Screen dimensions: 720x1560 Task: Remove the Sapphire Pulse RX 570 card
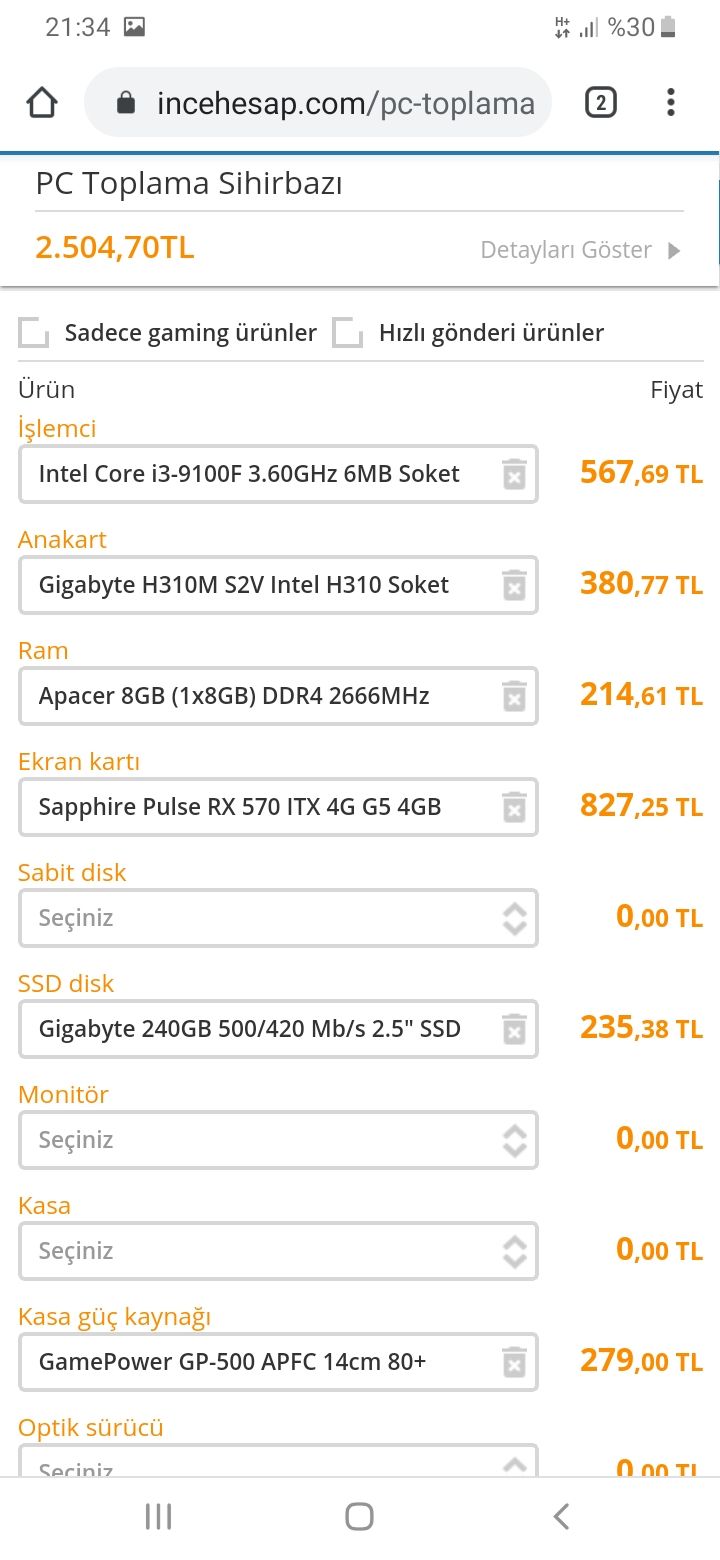coord(513,807)
